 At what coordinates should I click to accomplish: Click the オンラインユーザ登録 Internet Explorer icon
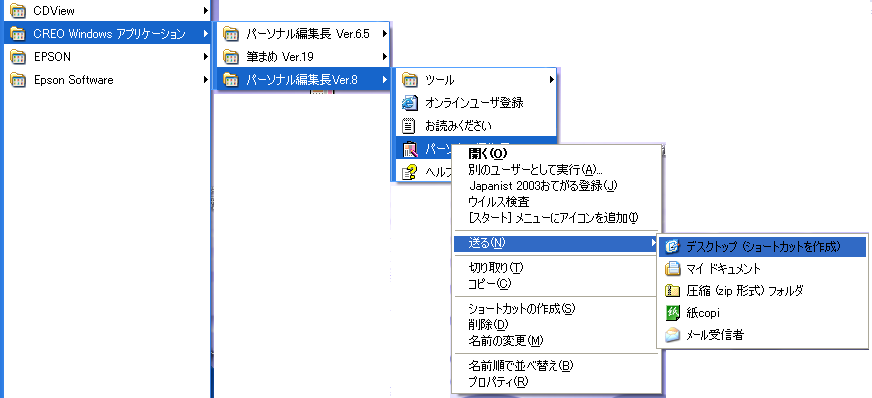coord(409,103)
